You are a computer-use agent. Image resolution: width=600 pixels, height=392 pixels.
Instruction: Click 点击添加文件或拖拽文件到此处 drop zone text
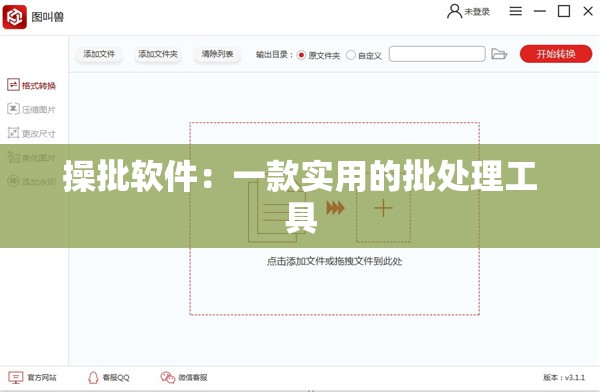[x=334, y=261]
